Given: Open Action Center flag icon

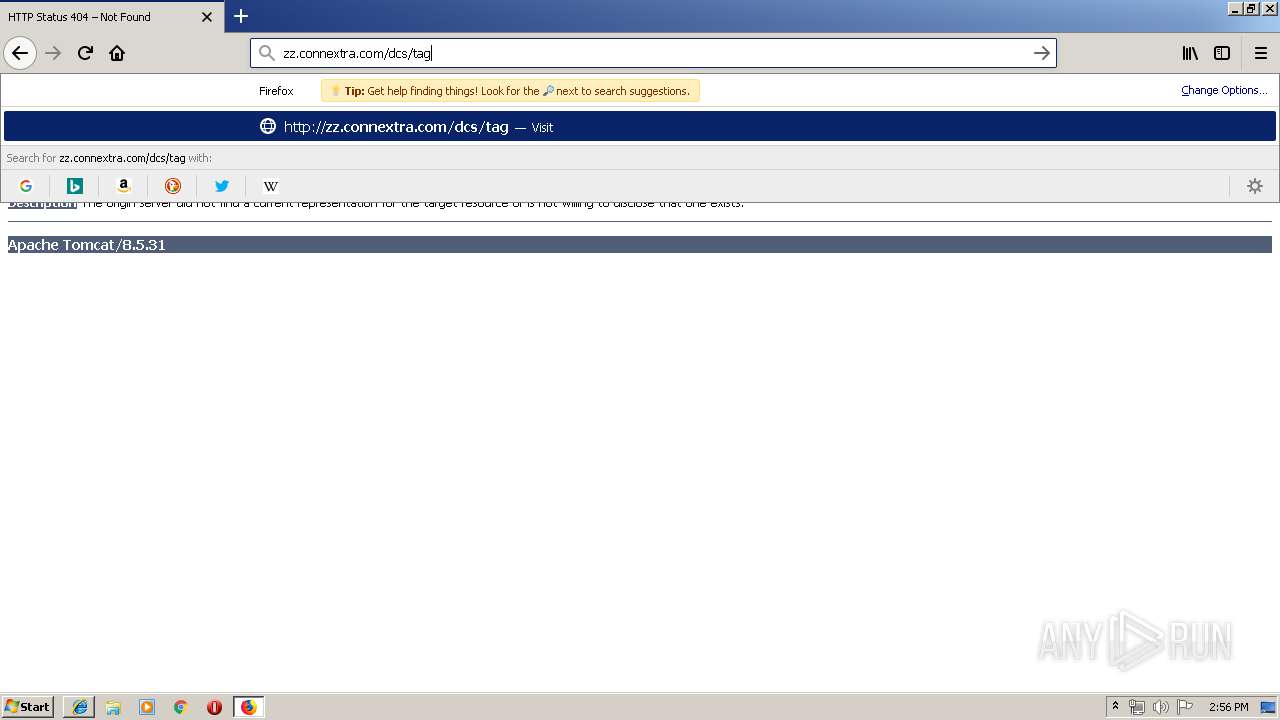Looking at the screenshot, I should click(1185, 707).
